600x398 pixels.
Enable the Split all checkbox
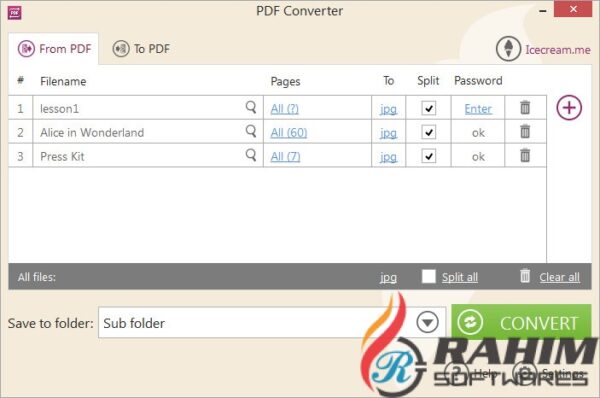click(429, 276)
